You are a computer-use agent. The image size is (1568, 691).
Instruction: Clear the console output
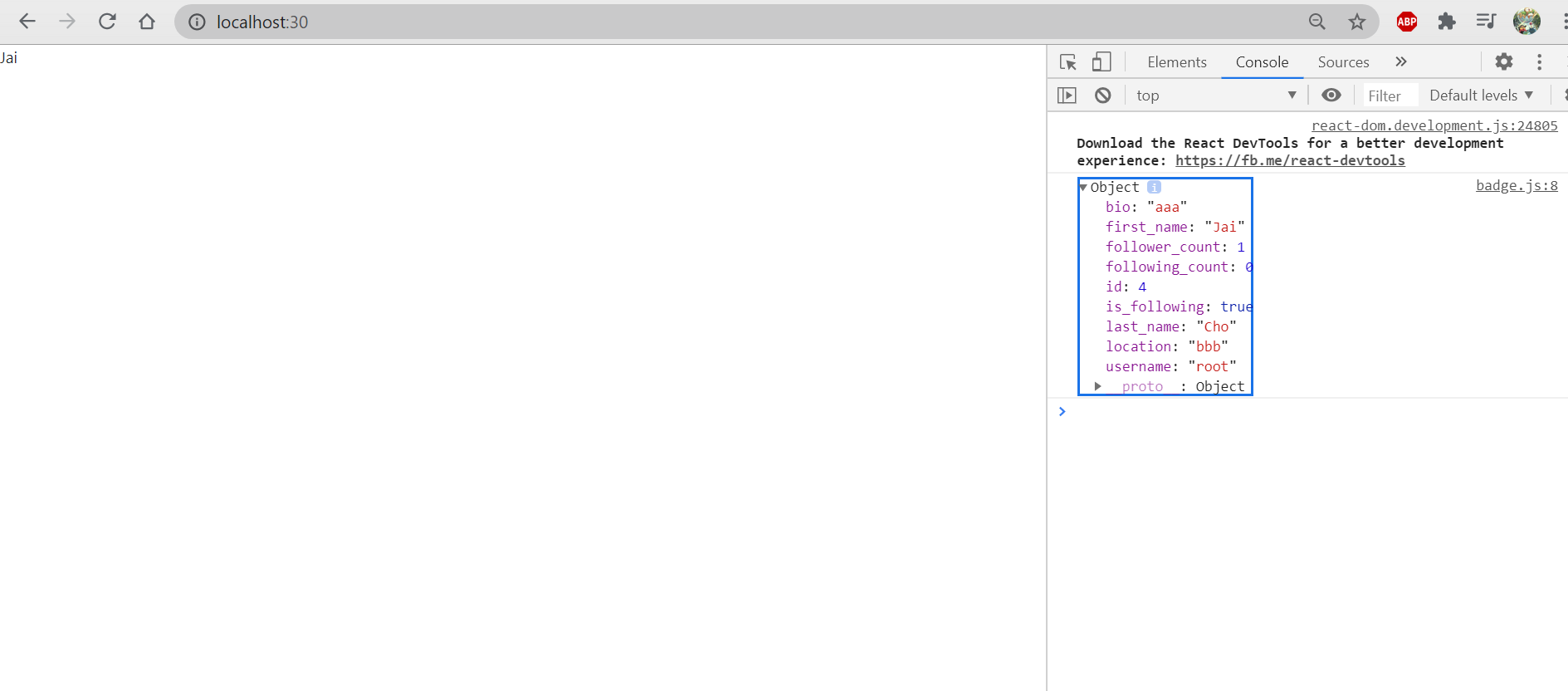click(1103, 96)
